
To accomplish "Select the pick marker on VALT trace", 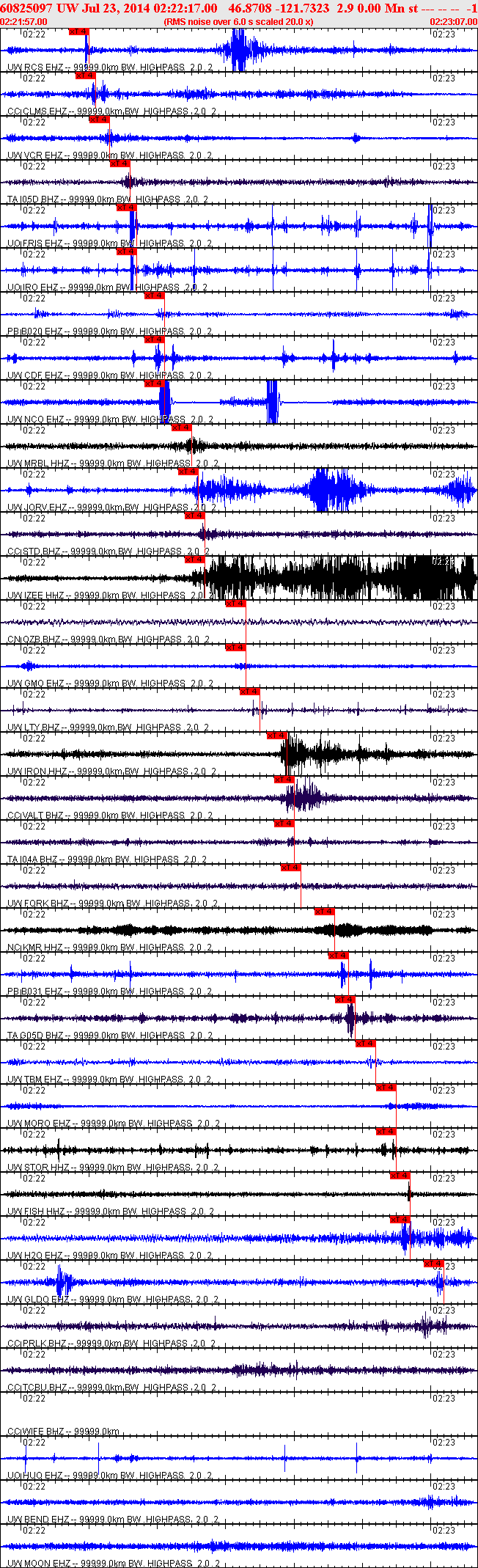I will pyautogui.click(x=284, y=780).
